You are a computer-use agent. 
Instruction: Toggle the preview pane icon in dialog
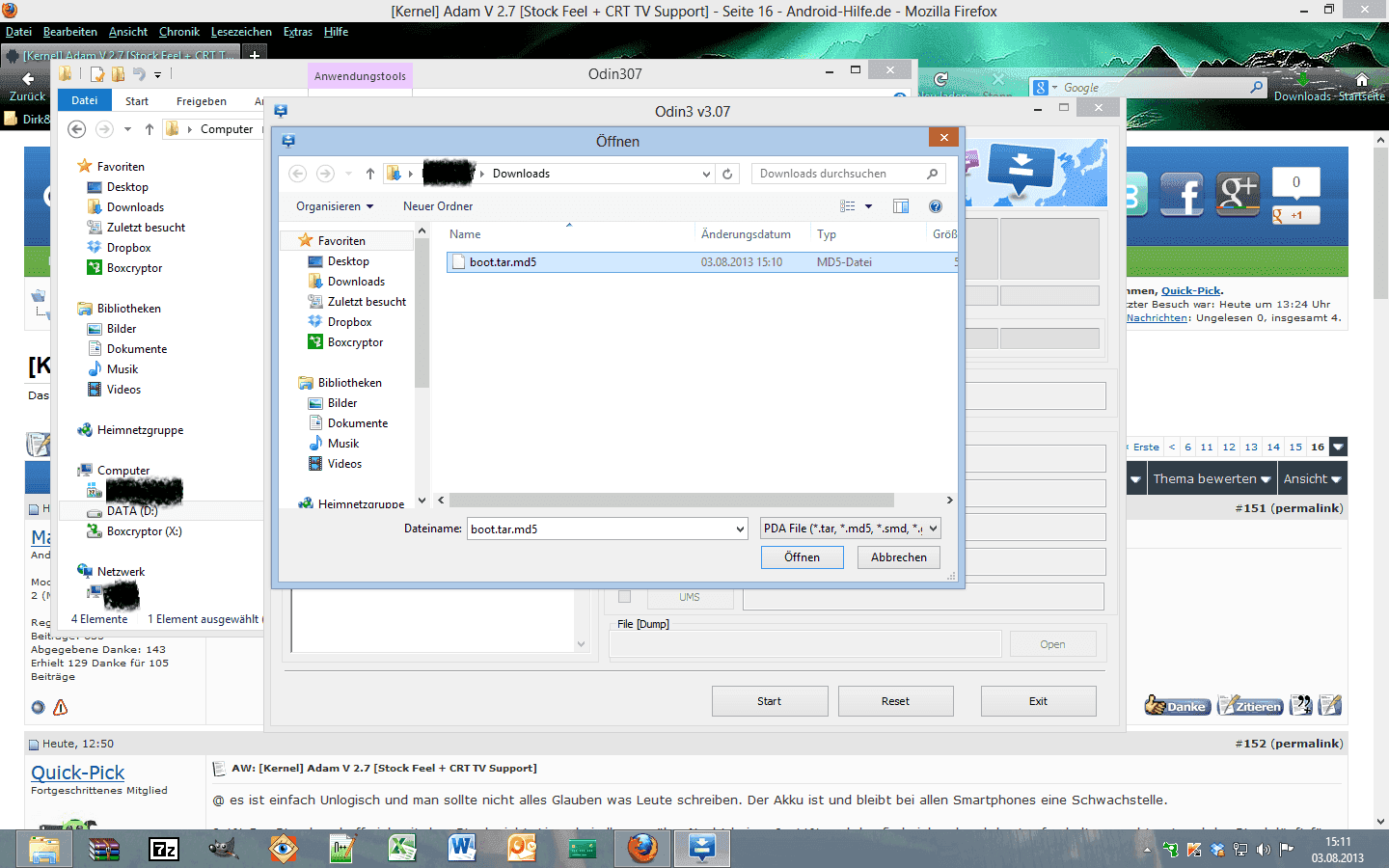click(901, 206)
